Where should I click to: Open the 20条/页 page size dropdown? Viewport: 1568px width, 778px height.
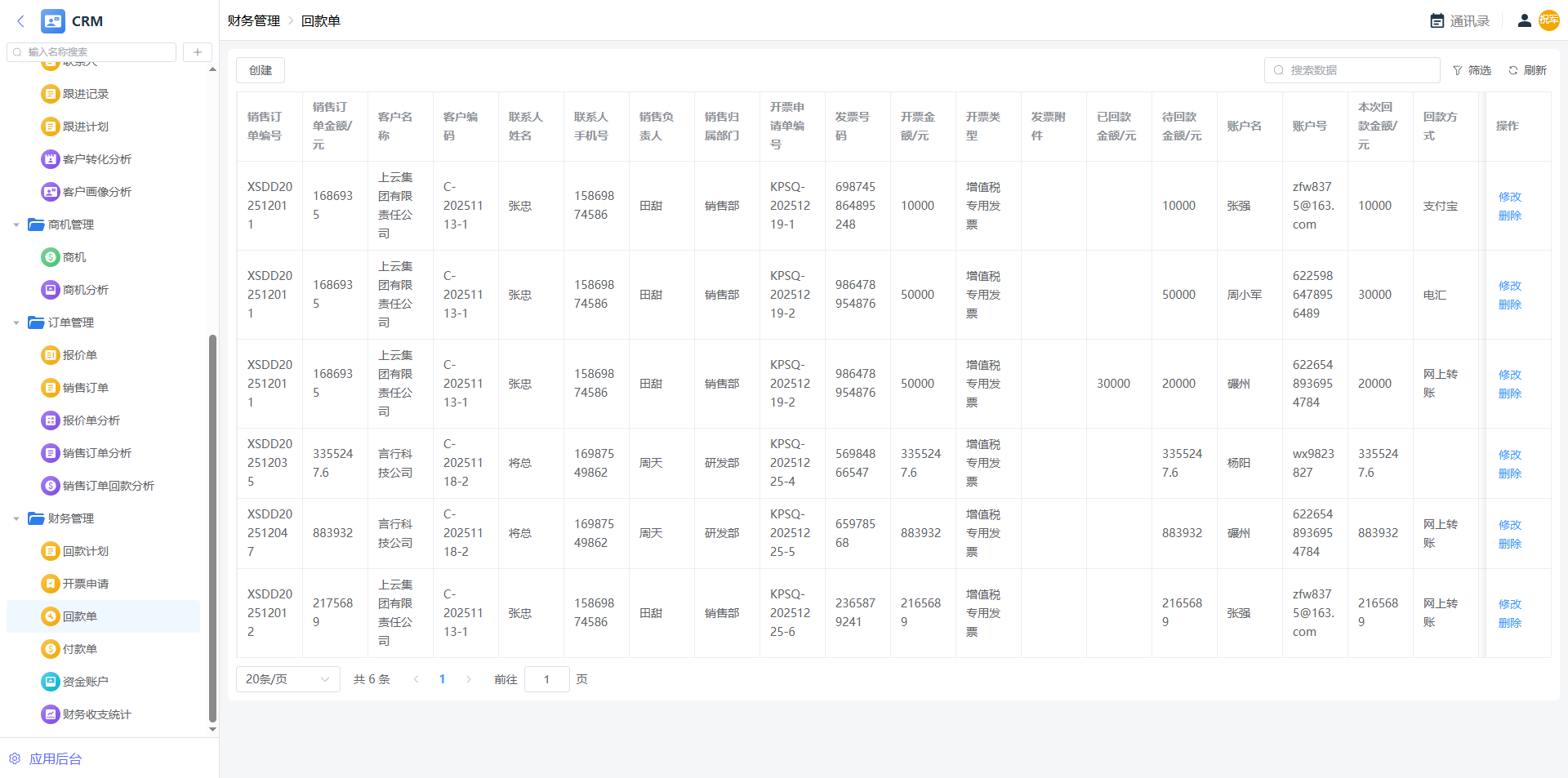pos(287,679)
